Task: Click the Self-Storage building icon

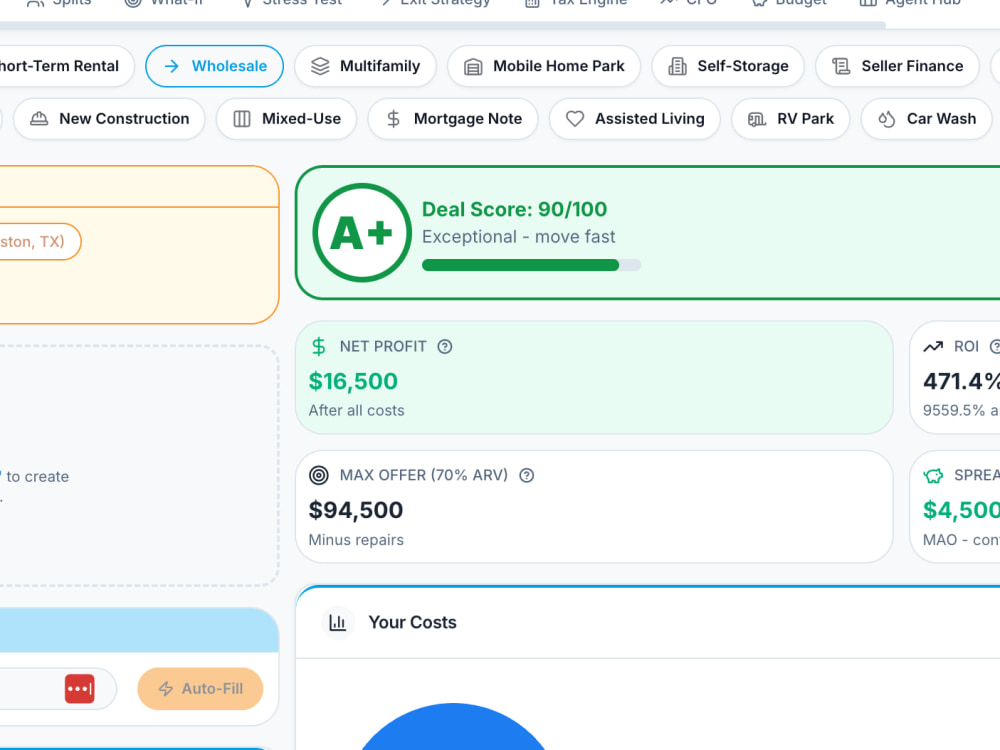Action: pyautogui.click(x=677, y=66)
